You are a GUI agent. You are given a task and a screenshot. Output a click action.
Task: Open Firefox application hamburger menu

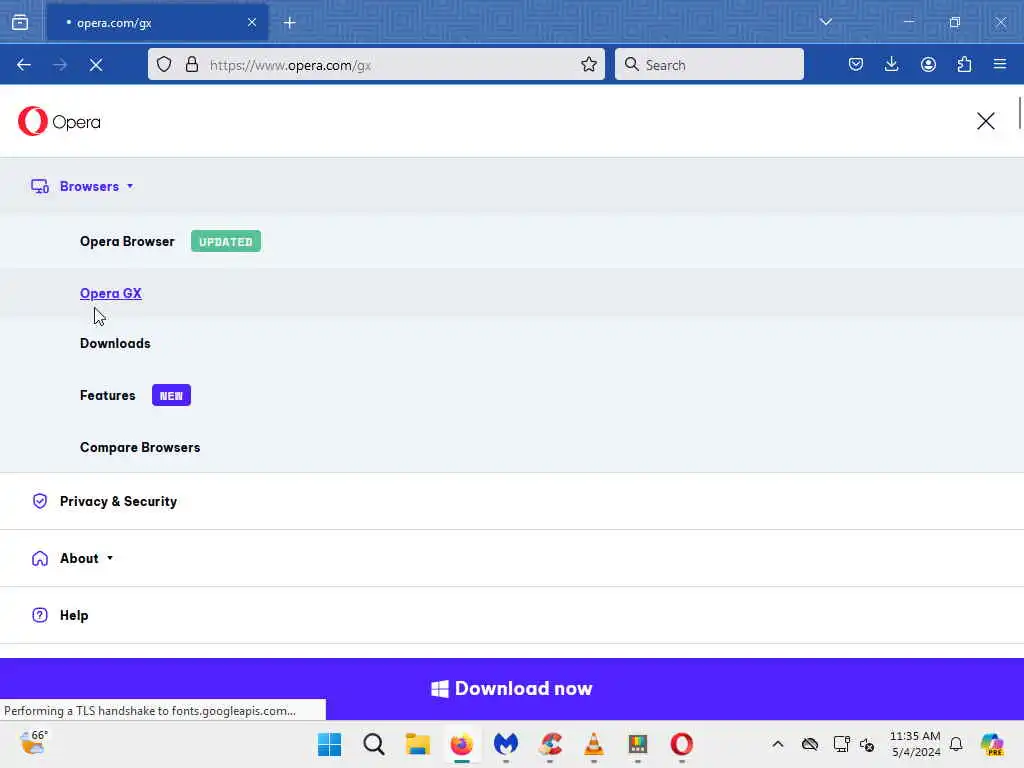tap(1000, 64)
